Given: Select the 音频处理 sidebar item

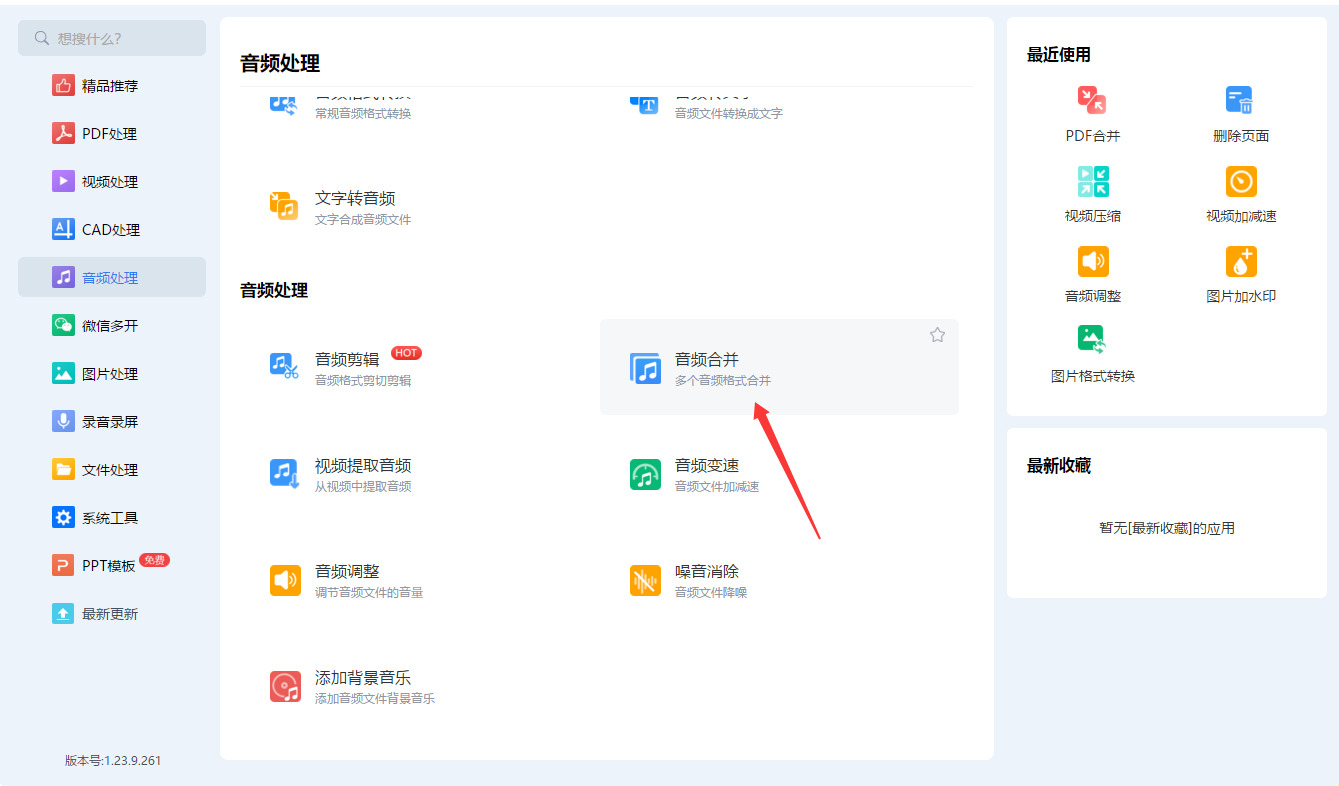Looking at the screenshot, I should [x=112, y=277].
